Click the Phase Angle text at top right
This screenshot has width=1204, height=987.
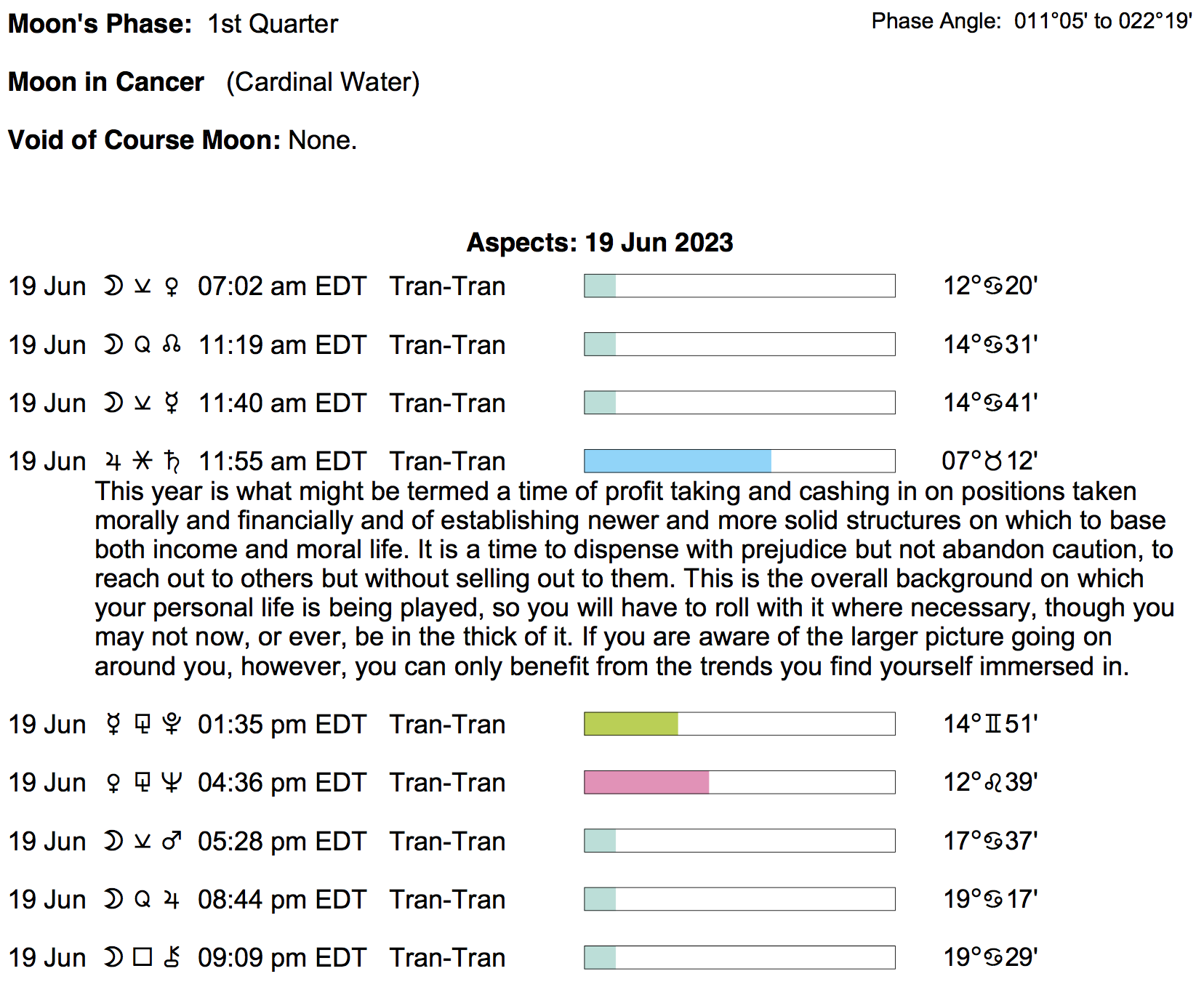(x=1032, y=21)
